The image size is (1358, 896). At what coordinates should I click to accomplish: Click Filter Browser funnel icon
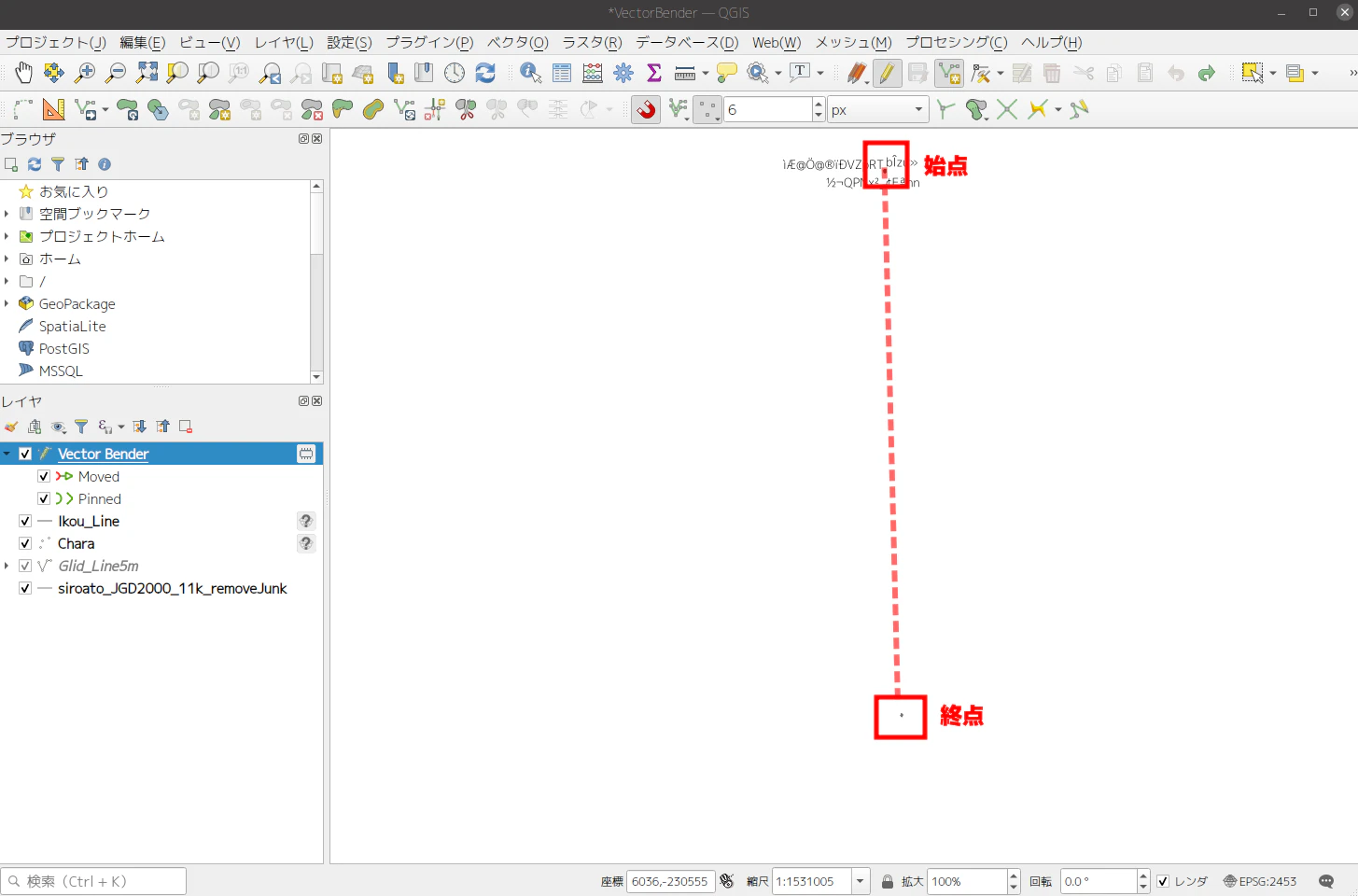58,164
